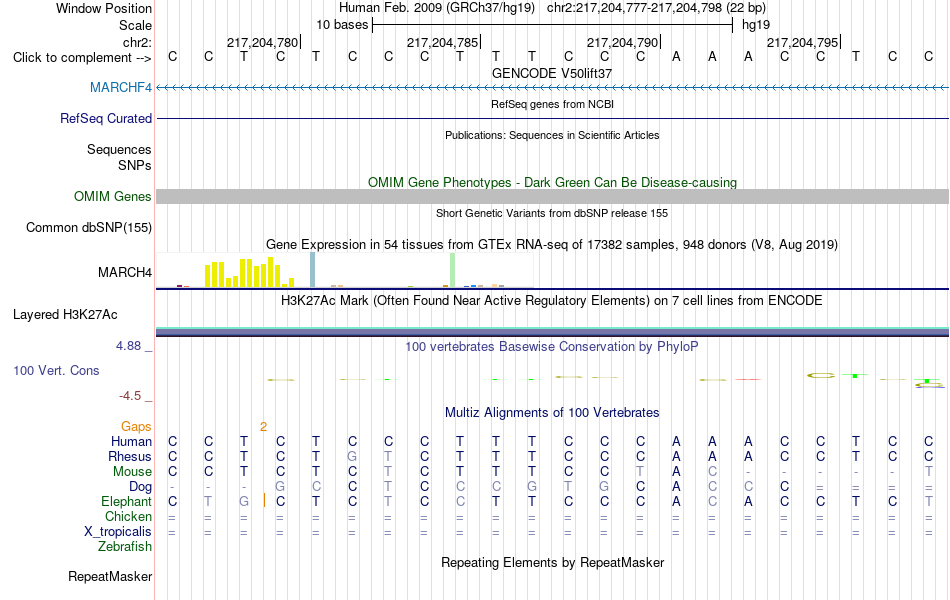
Task: Click the yellow GTEx expression bars
Action: pos(249,273)
